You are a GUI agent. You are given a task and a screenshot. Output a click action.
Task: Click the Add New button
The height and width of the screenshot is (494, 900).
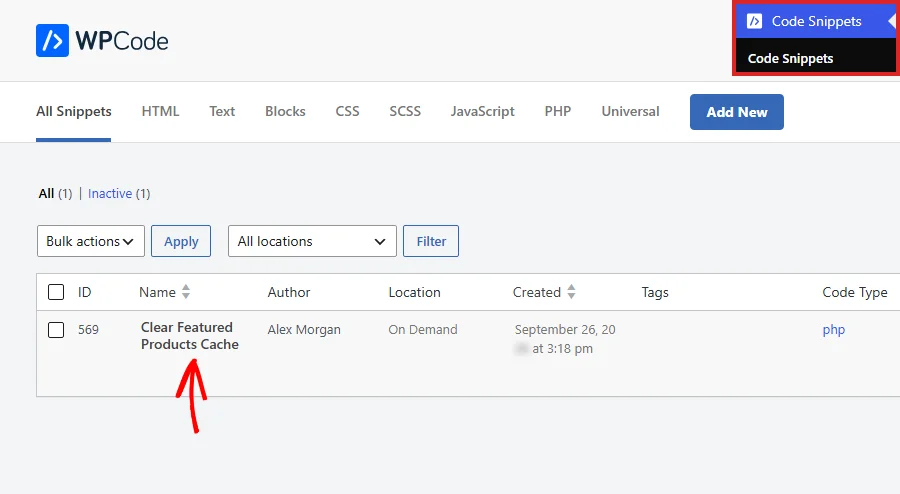[737, 112]
